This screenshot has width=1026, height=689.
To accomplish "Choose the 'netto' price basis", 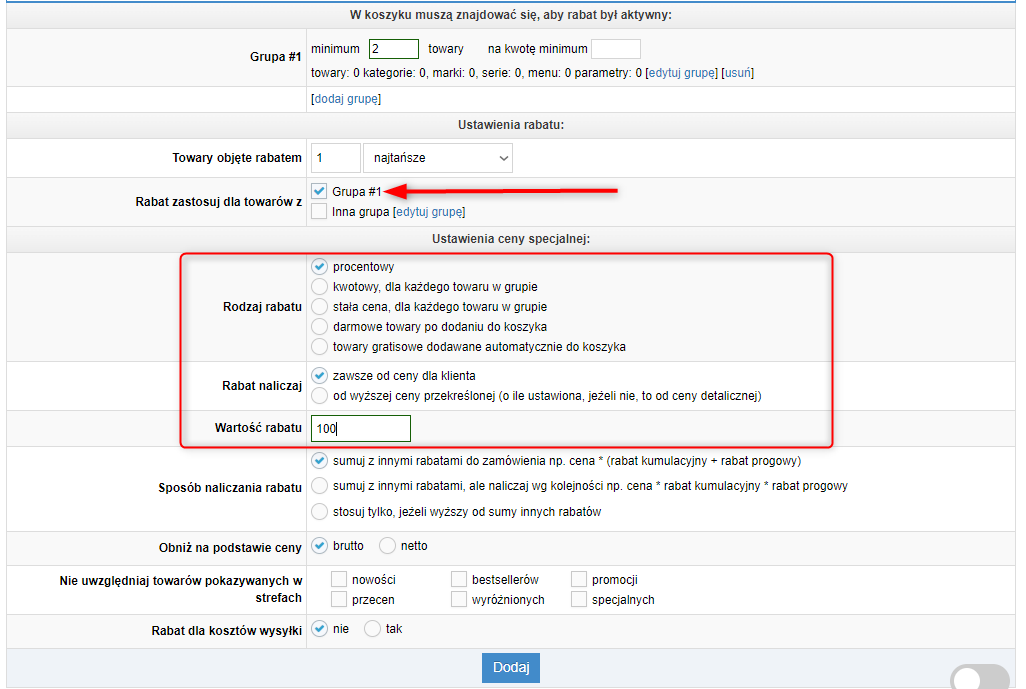I will (387, 546).
